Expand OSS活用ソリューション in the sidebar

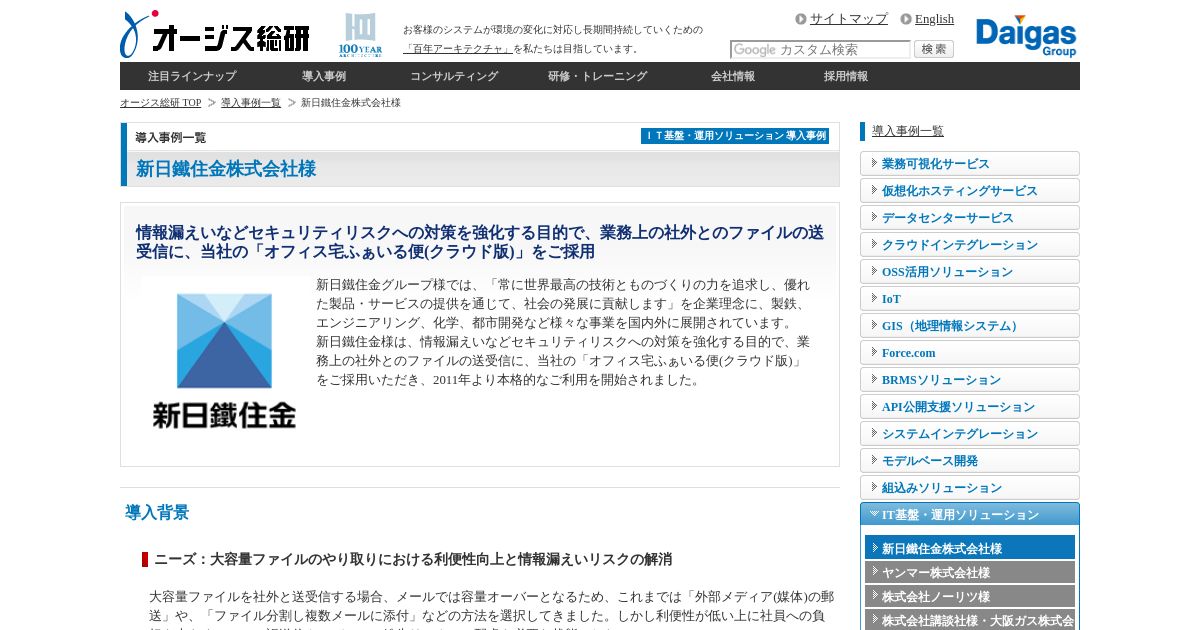tap(970, 272)
